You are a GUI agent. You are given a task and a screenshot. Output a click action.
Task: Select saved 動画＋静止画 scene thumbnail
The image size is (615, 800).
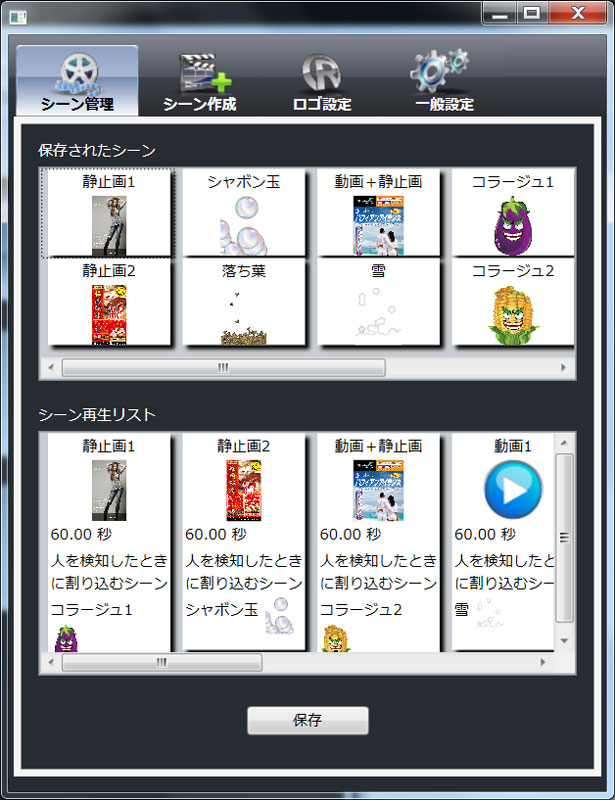click(377, 222)
